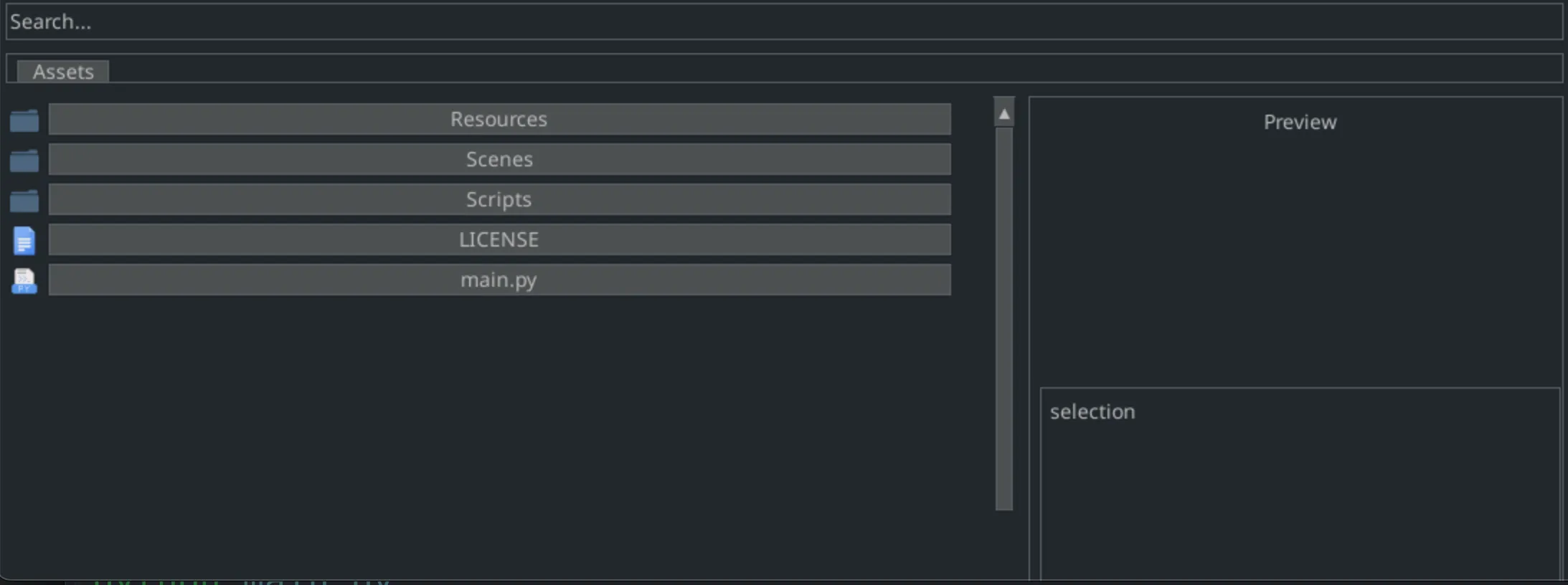
Task: Click the blue text-document icon next to LICENSE
Action: pyautogui.click(x=24, y=240)
